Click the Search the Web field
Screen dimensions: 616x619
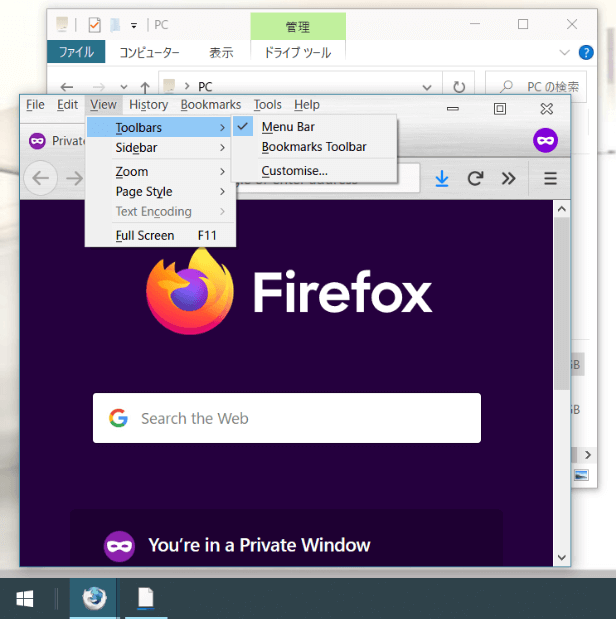(287, 418)
